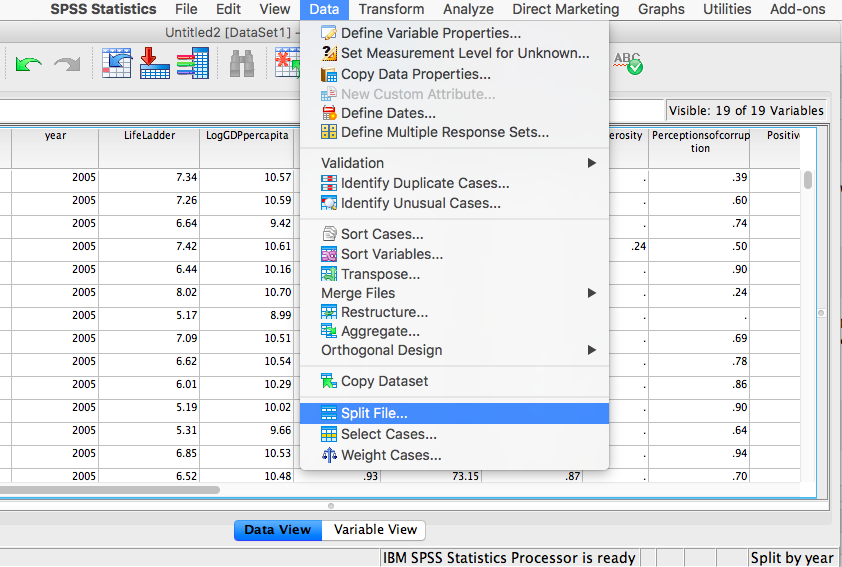842x567 pixels.
Task: Choose Weight Cases... menu item
Action: [x=454, y=455]
